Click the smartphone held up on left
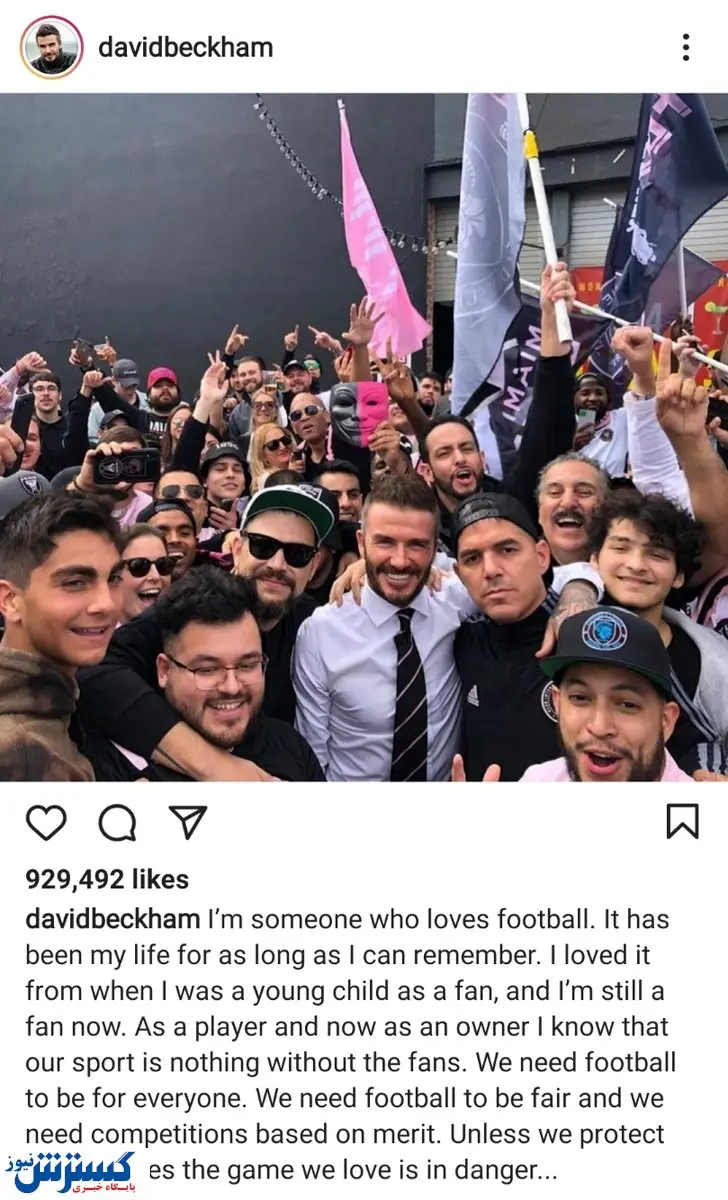This screenshot has width=728, height=1200. [x=127, y=464]
